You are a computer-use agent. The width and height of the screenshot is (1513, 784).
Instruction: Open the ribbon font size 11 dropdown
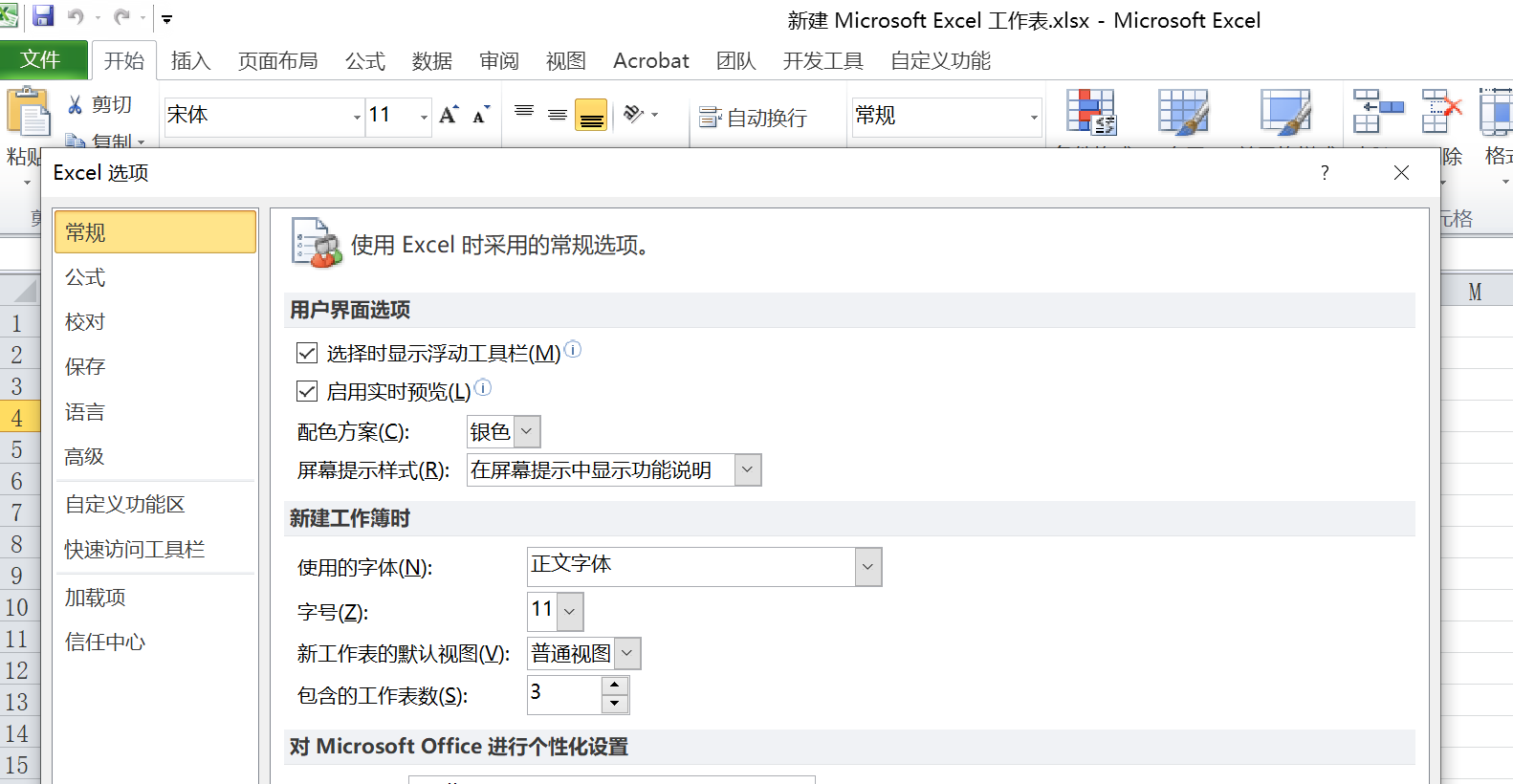click(424, 117)
